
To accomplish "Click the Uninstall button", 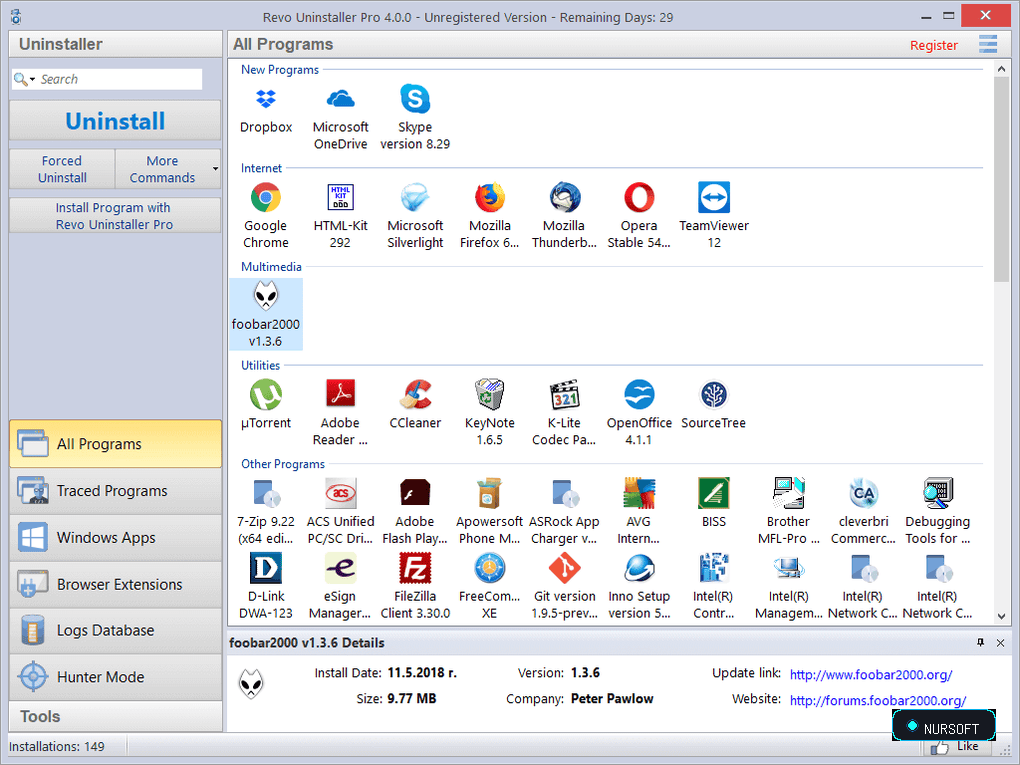I will (115, 120).
